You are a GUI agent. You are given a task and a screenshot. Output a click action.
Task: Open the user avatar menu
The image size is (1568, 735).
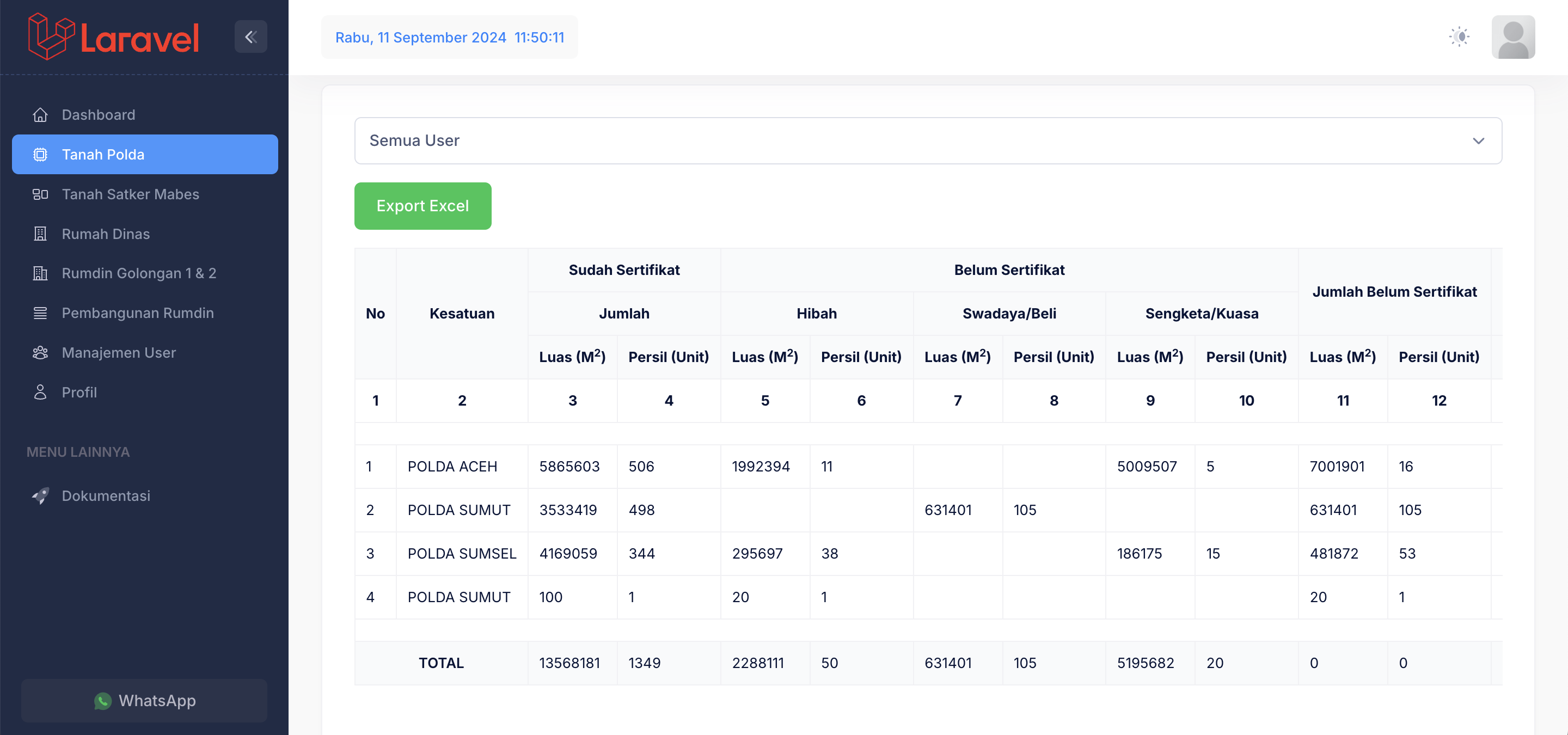(x=1512, y=36)
